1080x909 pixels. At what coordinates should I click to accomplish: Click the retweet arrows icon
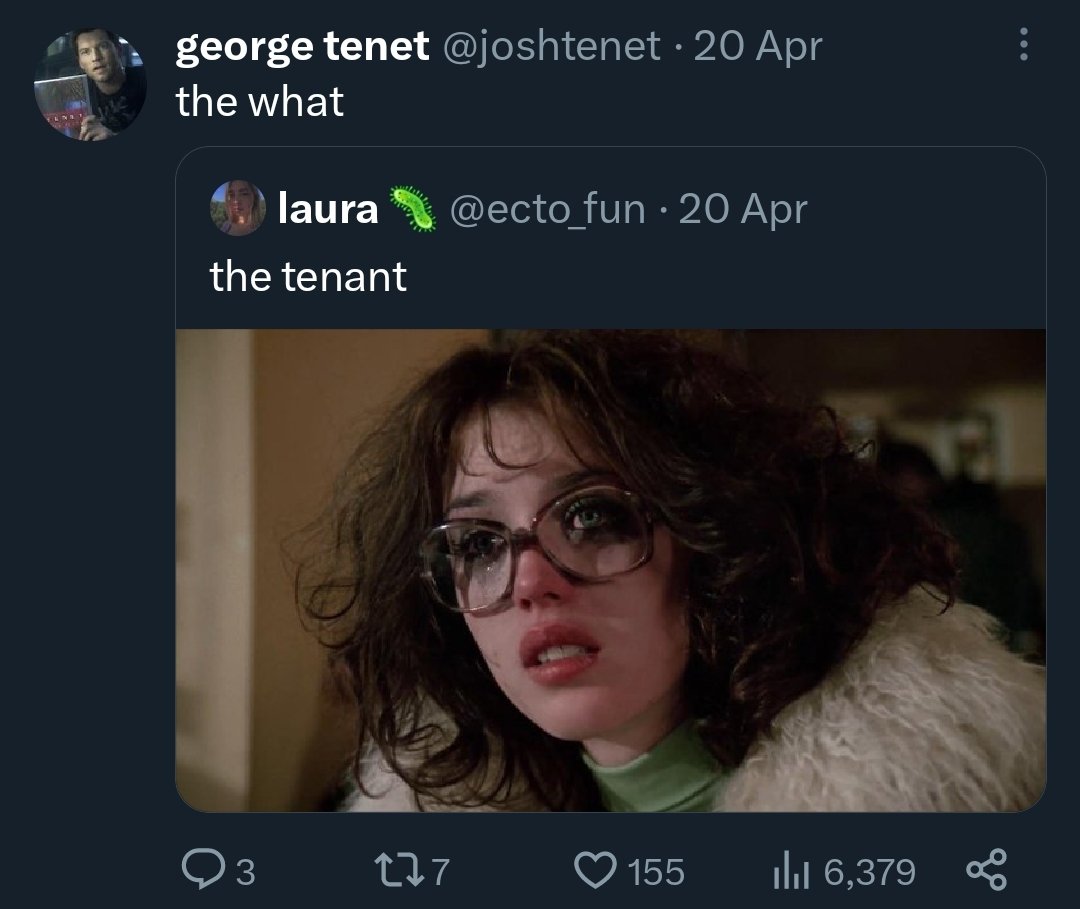pyautogui.click(x=398, y=870)
